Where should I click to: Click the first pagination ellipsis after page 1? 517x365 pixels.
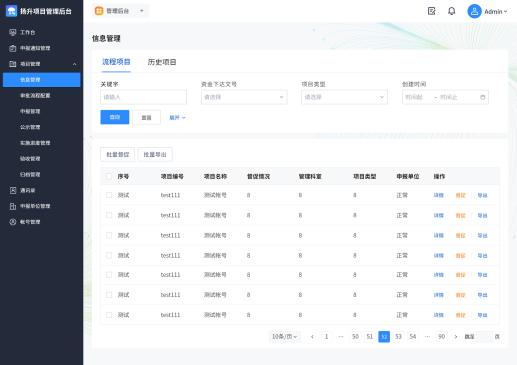click(341, 337)
